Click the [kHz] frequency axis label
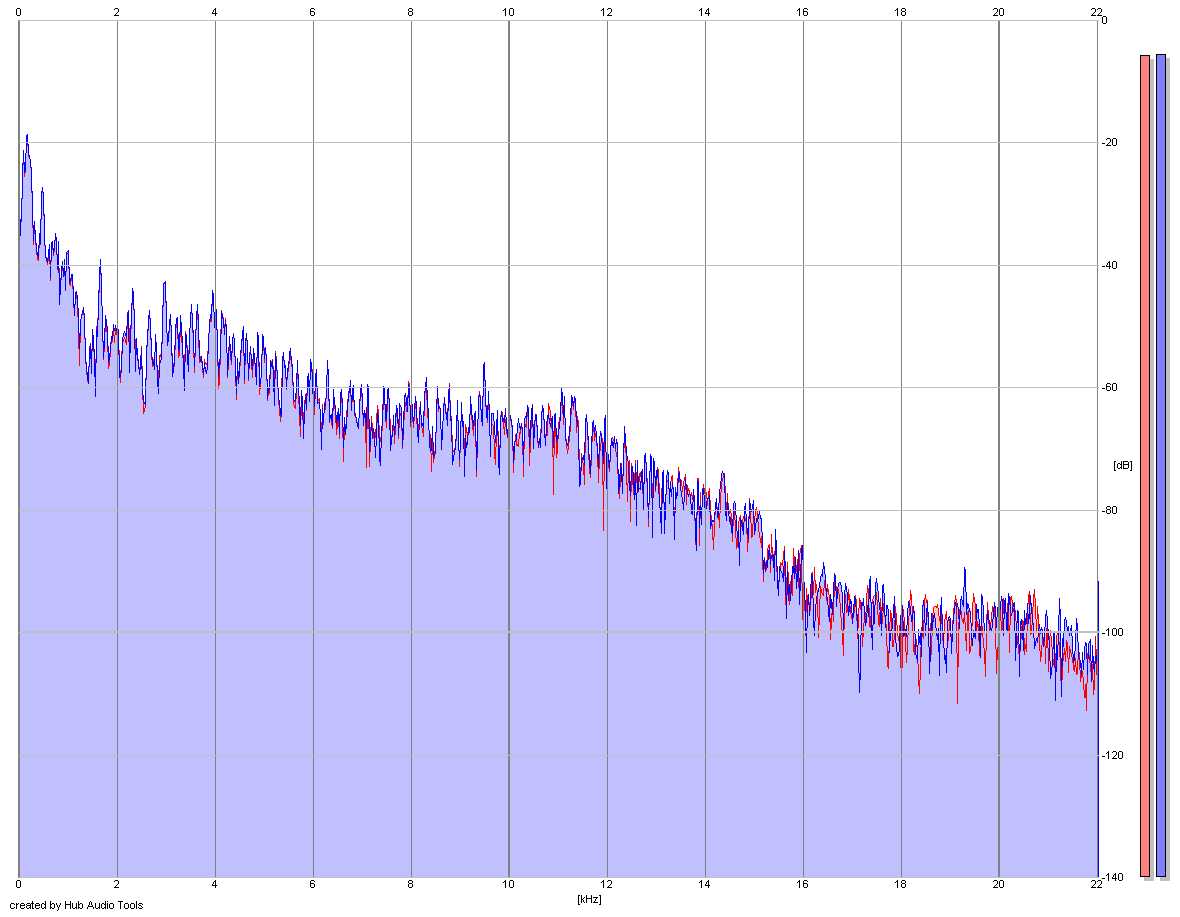Screen dimensions: 1180x917 point(589,899)
